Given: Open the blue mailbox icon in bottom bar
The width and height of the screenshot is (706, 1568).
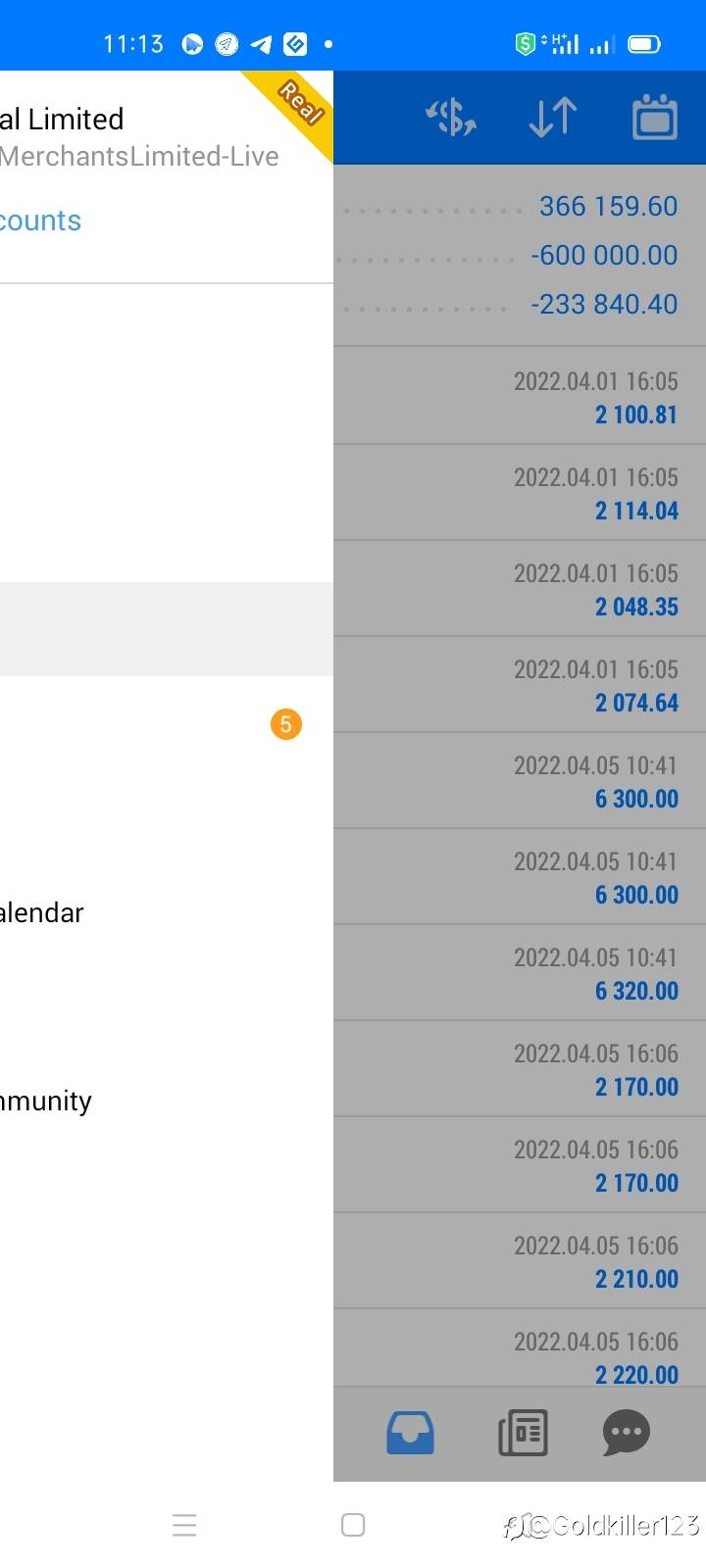Looking at the screenshot, I should pyautogui.click(x=410, y=1433).
